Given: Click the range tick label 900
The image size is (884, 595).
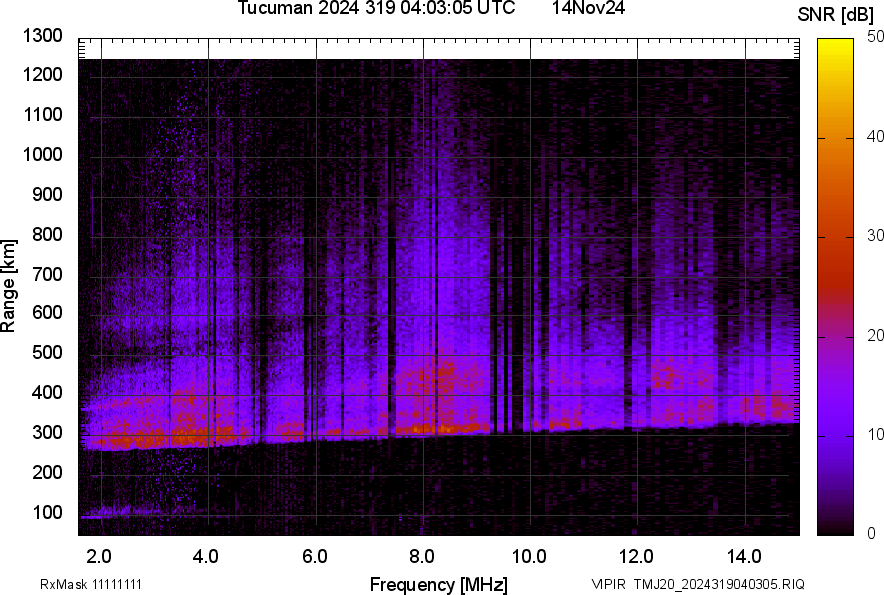Looking at the screenshot, I should pos(47,195).
